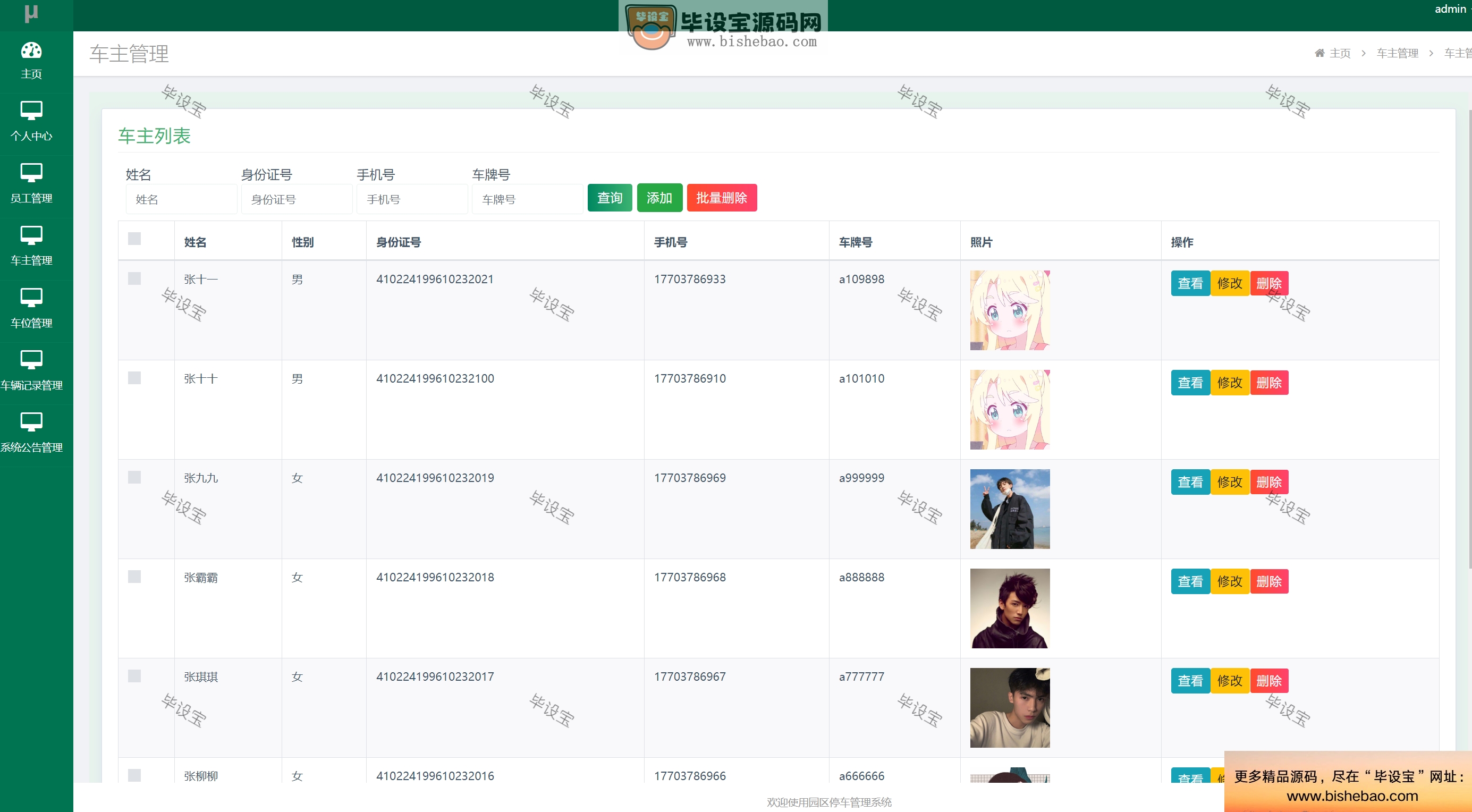The height and width of the screenshot is (812, 1472).
Task: Focus the 车牌号 search input
Action: click(x=528, y=199)
